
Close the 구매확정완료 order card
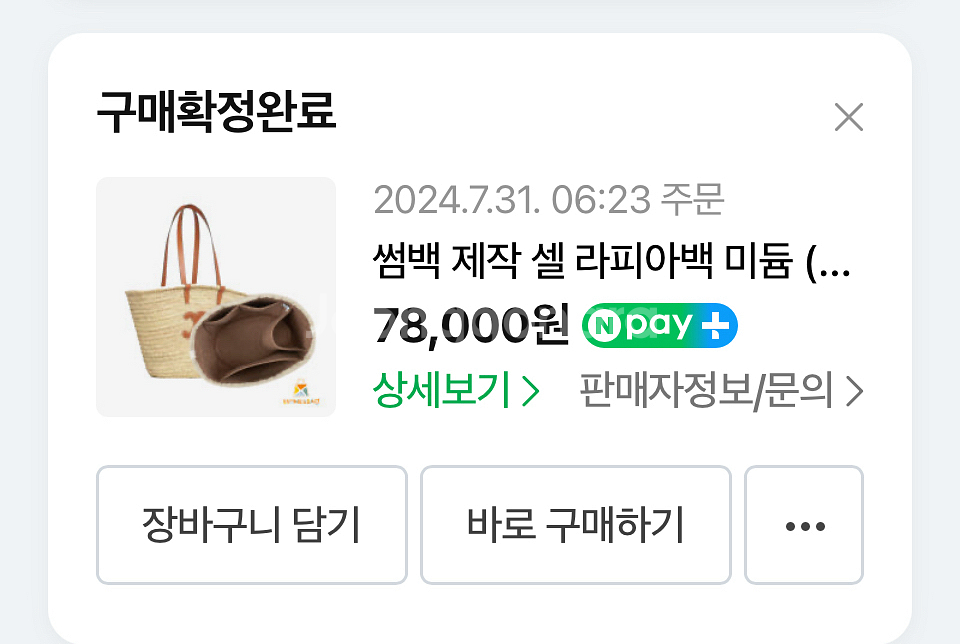tap(849, 117)
